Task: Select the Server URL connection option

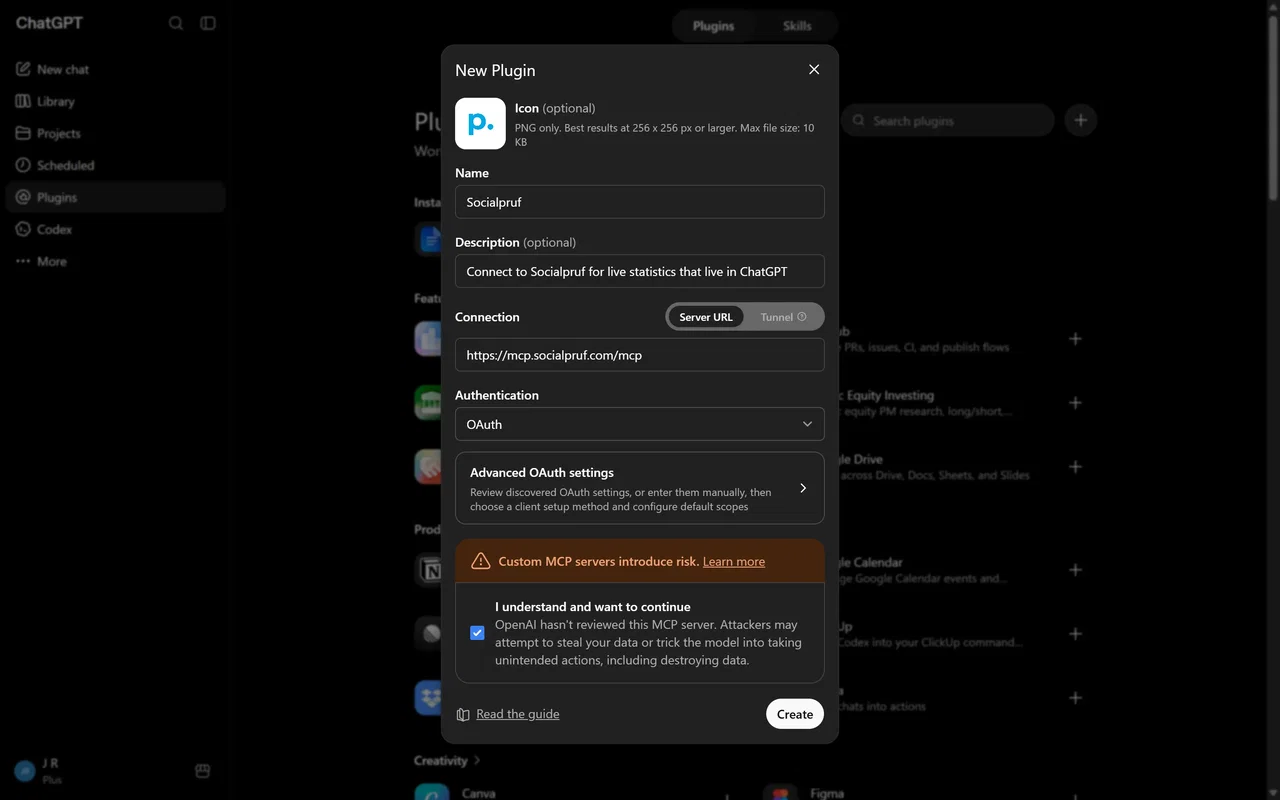Action: click(706, 317)
